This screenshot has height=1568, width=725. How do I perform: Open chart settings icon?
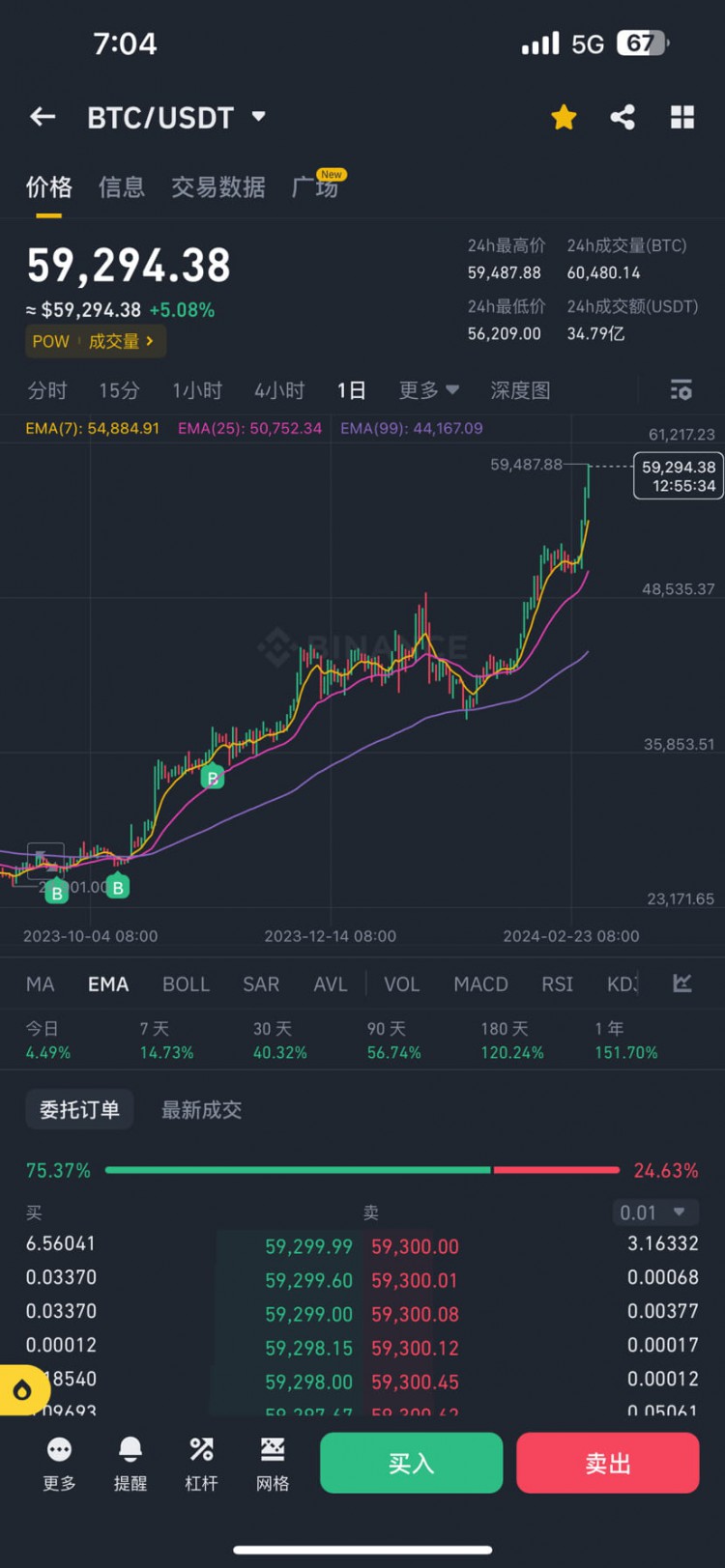tap(681, 390)
